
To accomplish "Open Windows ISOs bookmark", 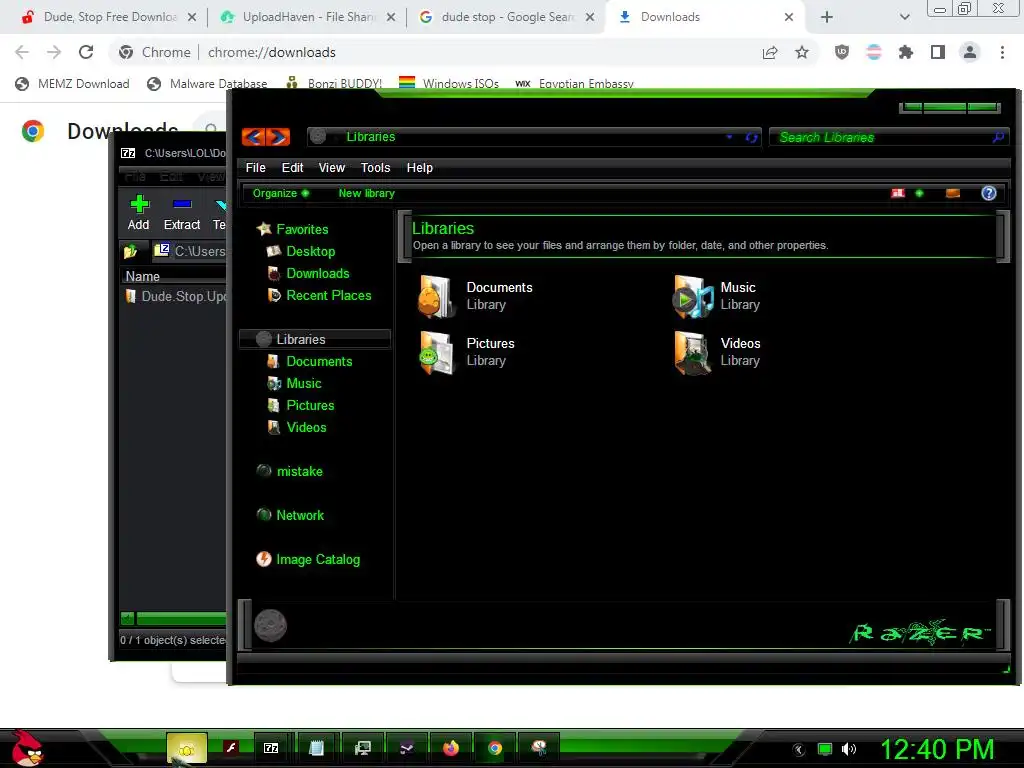I will pos(449,84).
